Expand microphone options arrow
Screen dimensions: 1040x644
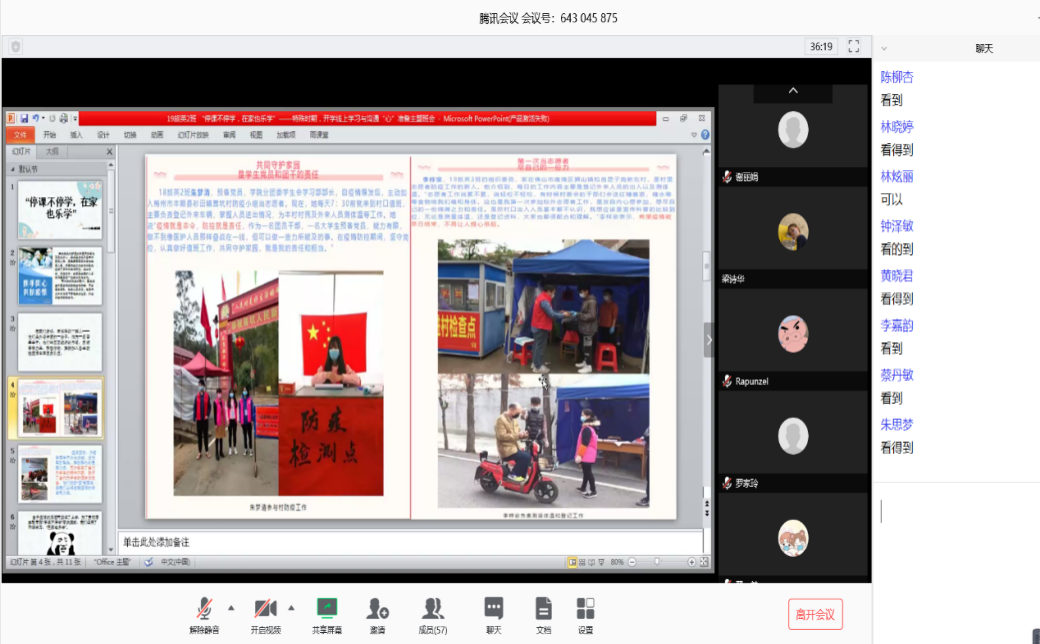click(x=232, y=607)
